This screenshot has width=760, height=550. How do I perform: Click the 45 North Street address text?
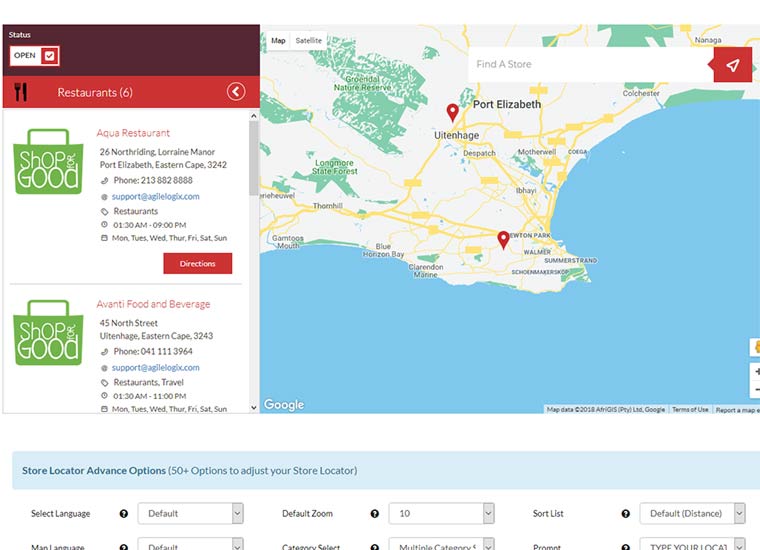click(x=128, y=323)
